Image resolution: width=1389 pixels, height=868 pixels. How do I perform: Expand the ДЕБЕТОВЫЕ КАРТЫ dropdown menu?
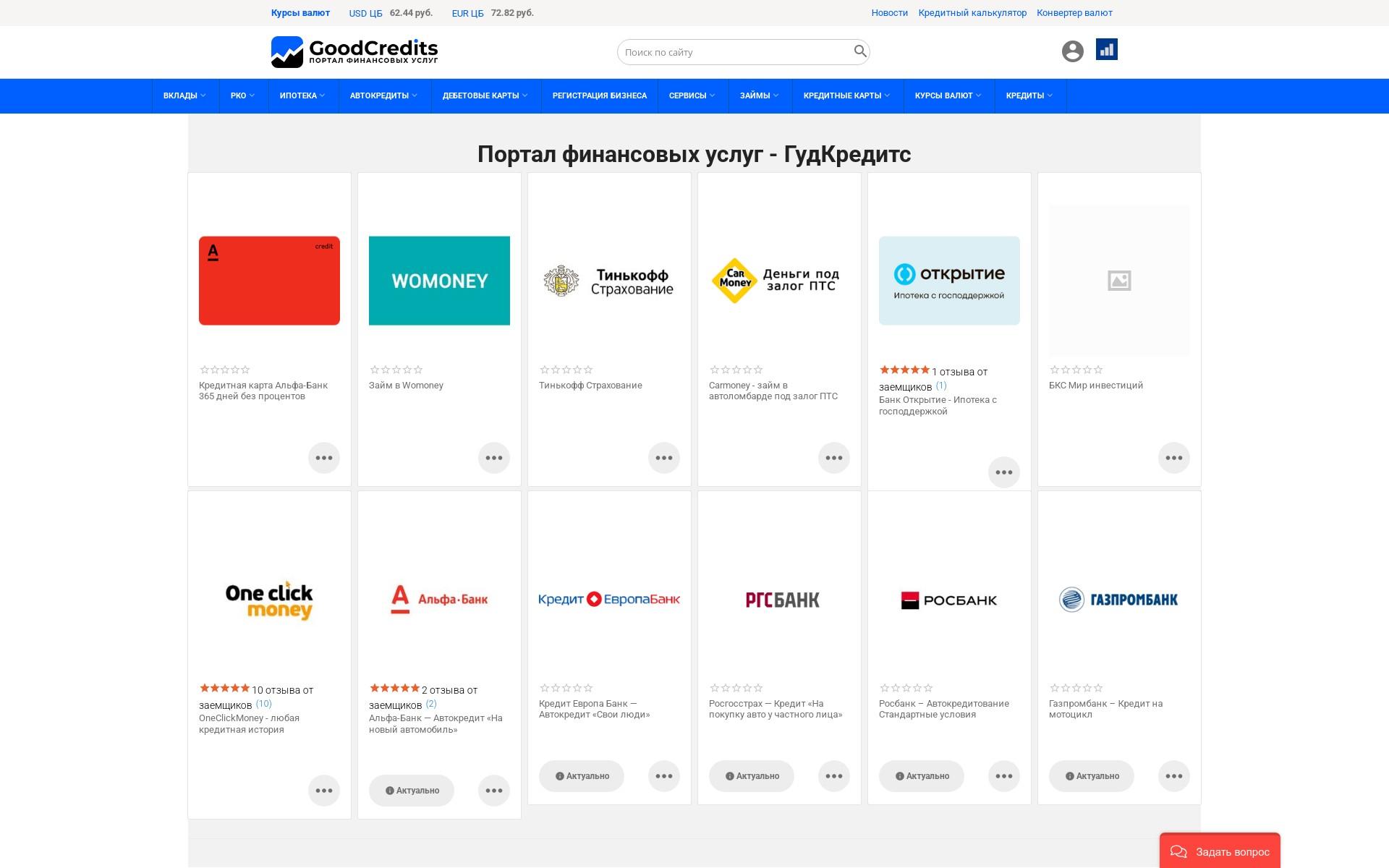point(485,95)
